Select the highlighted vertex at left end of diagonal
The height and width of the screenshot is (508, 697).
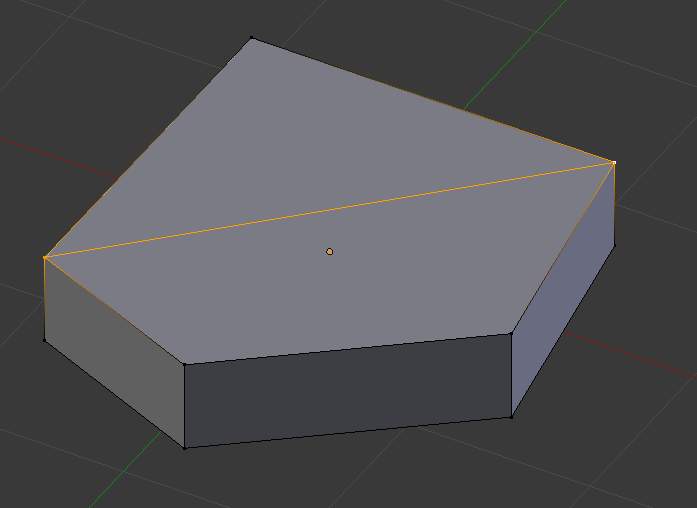(x=45, y=257)
